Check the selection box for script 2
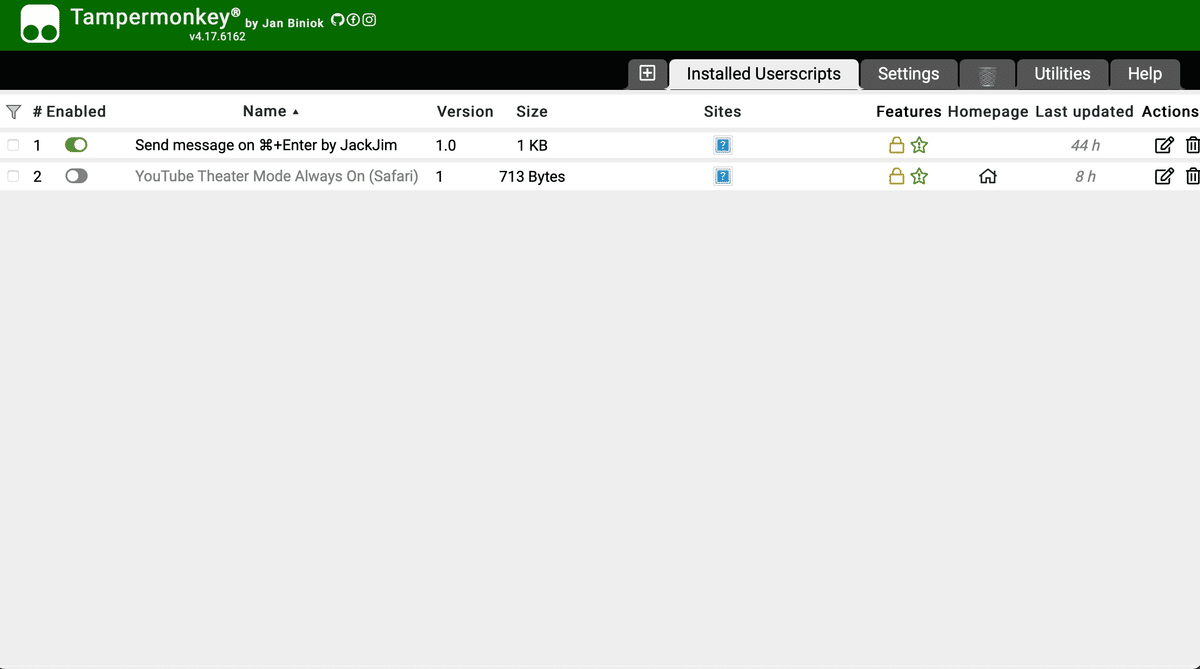Viewport: 1200px width, 669px height. point(13,176)
